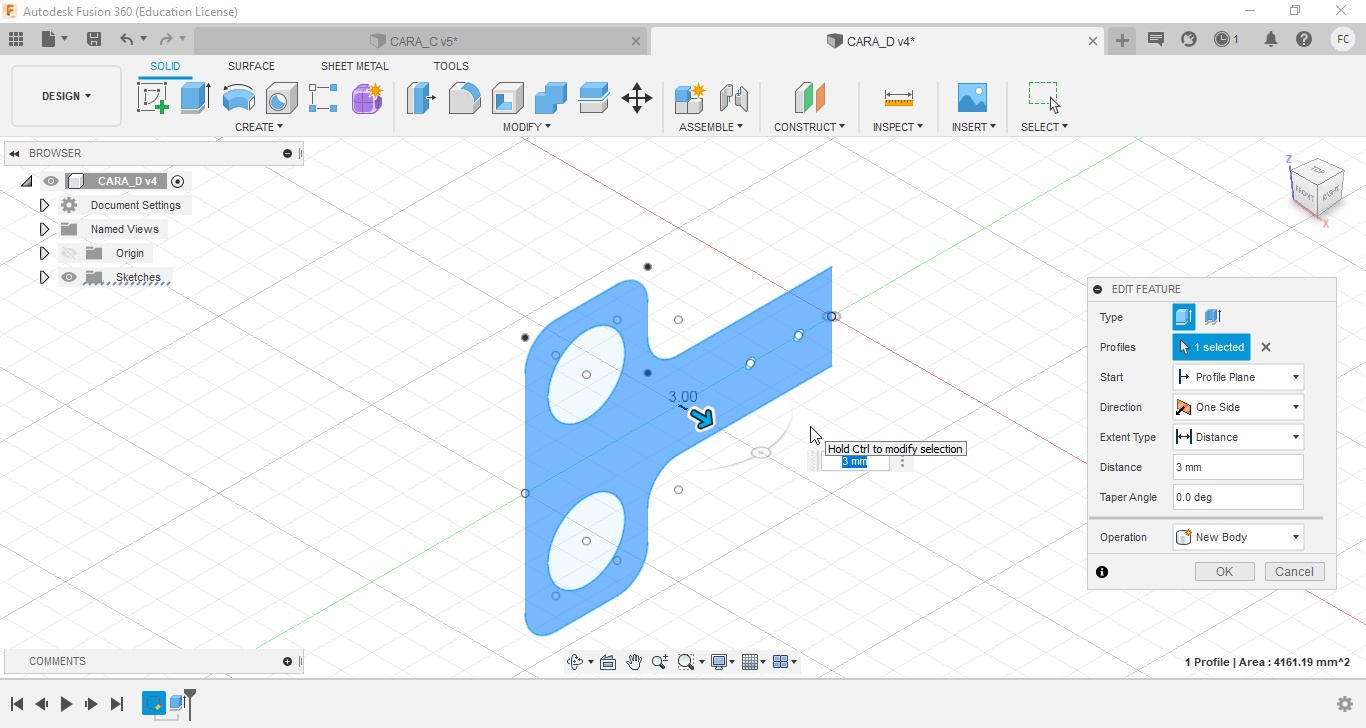Select the Press Pull tool
Viewport: 1366px width, 728px height.
pyautogui.click(x=421, y=97)
